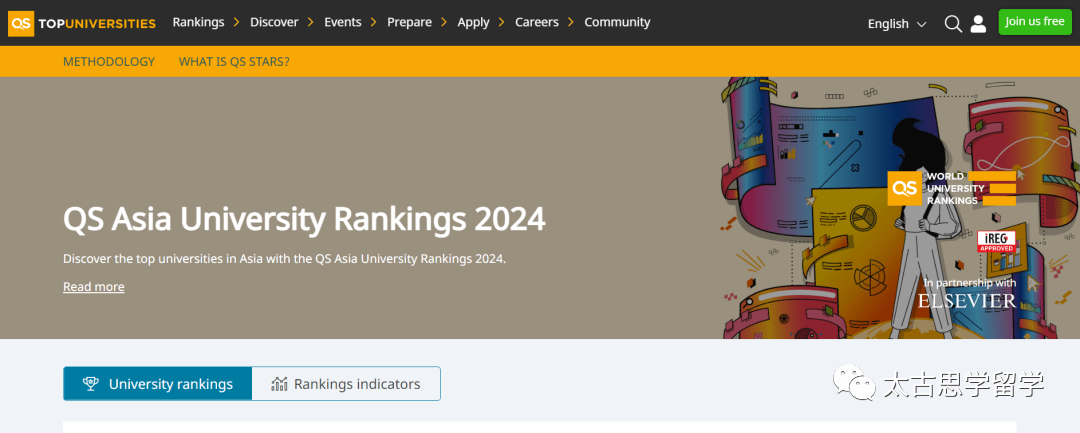Open the Careers menu

tap(537, 22)
